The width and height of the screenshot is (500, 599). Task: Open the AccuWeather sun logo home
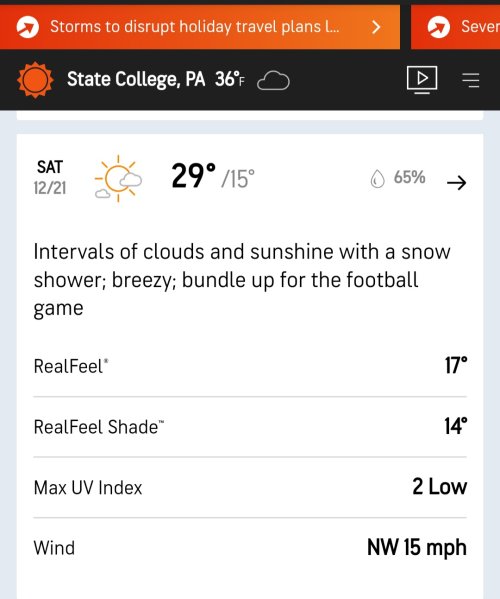tap(35, 80)
